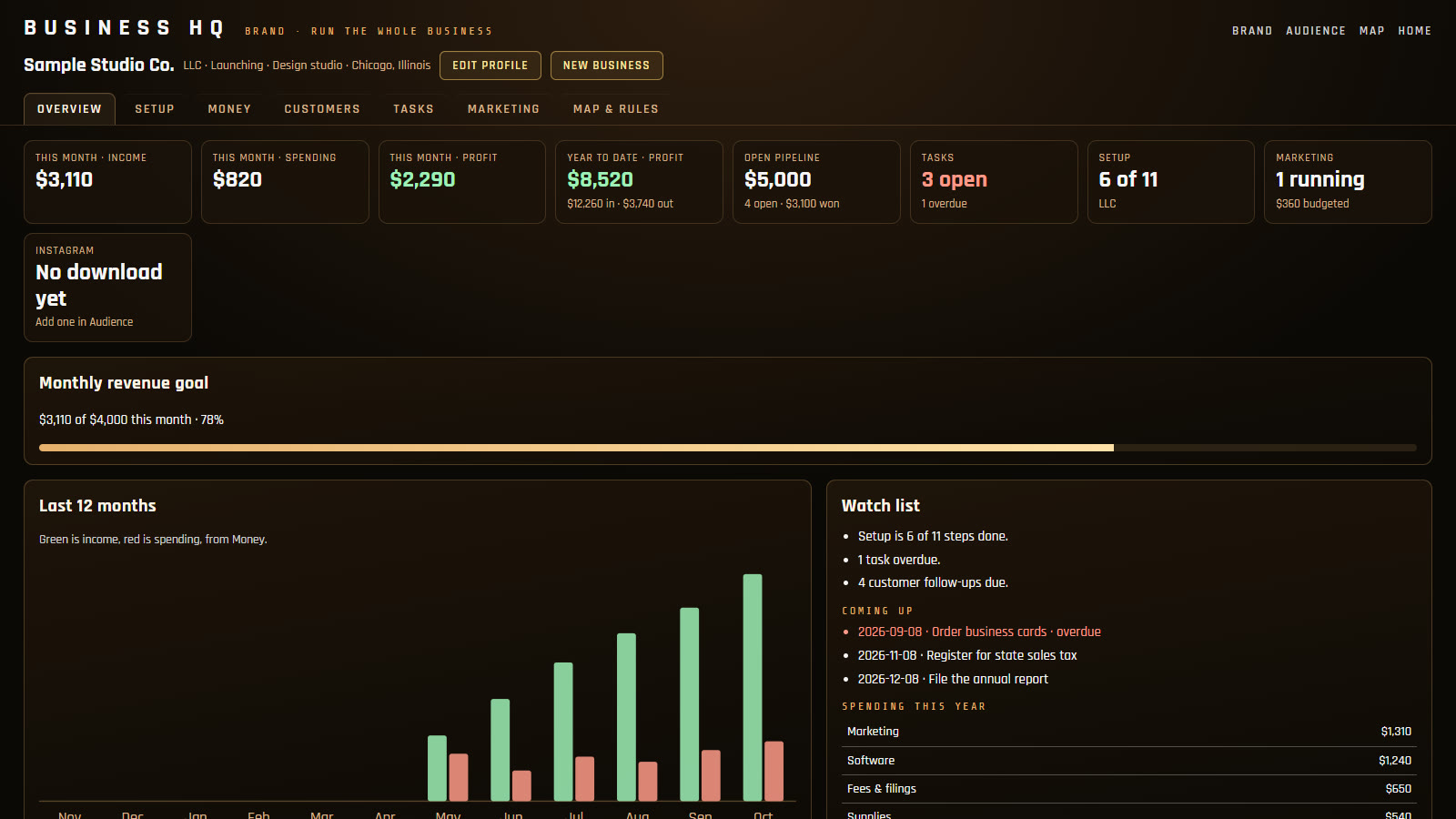Go to the Audience page link
The image size is (1456, 819).
click(1316, 31)
